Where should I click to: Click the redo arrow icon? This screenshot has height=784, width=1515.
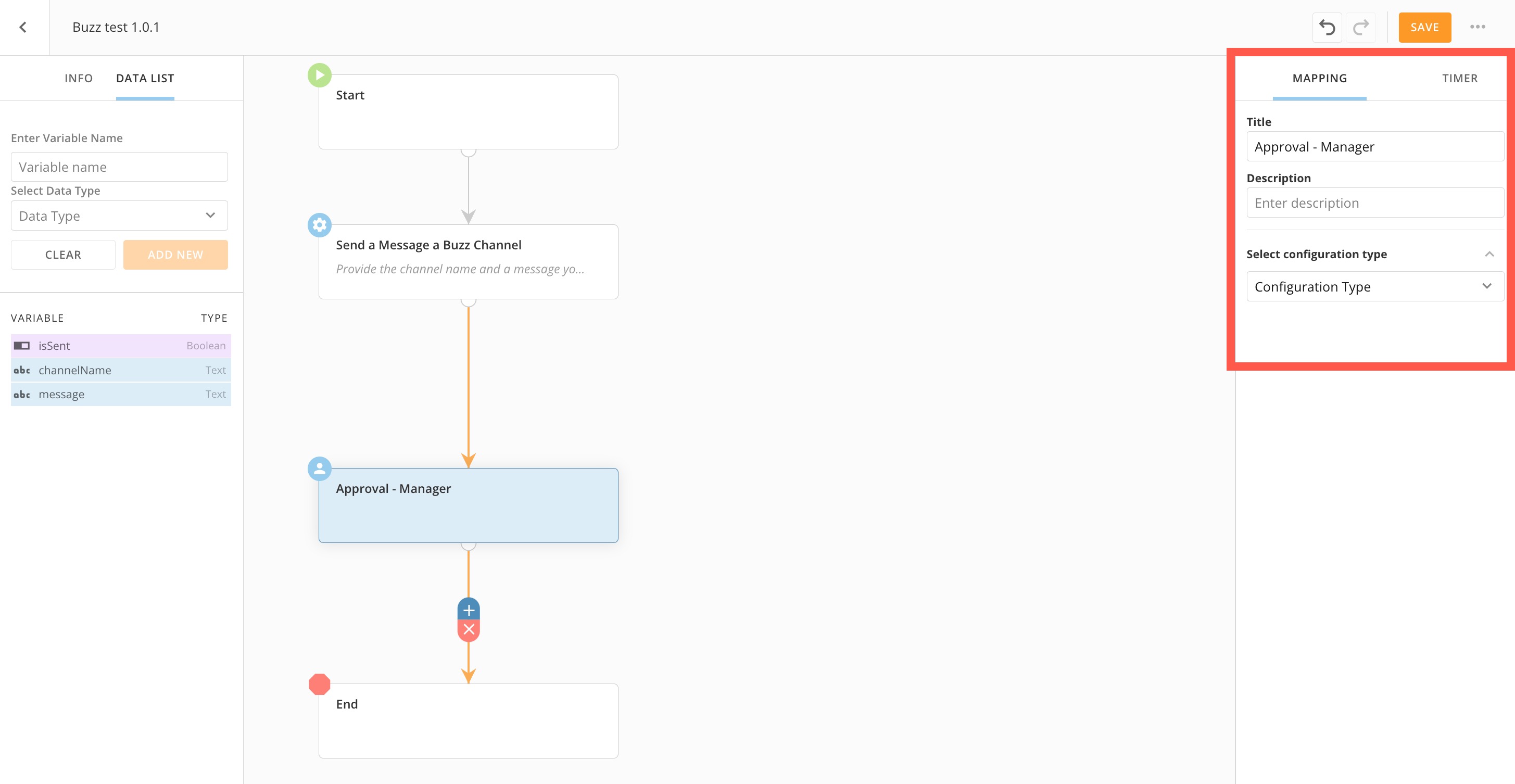tap(1361, 27)
